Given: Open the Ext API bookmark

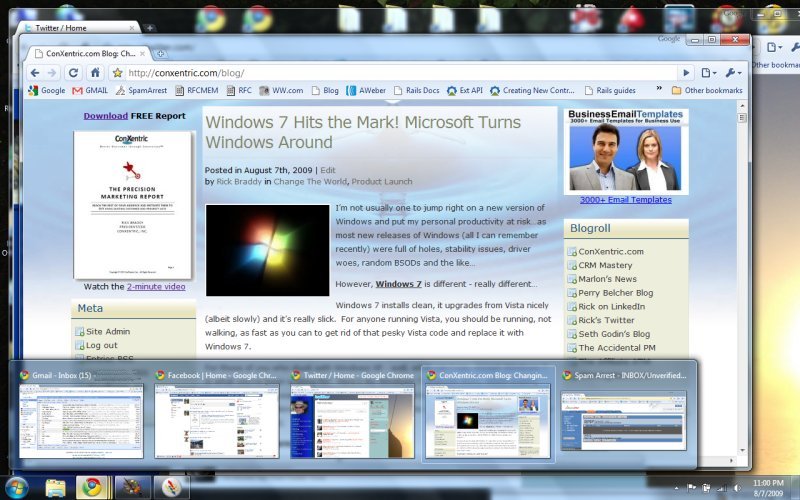Looking at the screenshot, I should tap(465, 90).
